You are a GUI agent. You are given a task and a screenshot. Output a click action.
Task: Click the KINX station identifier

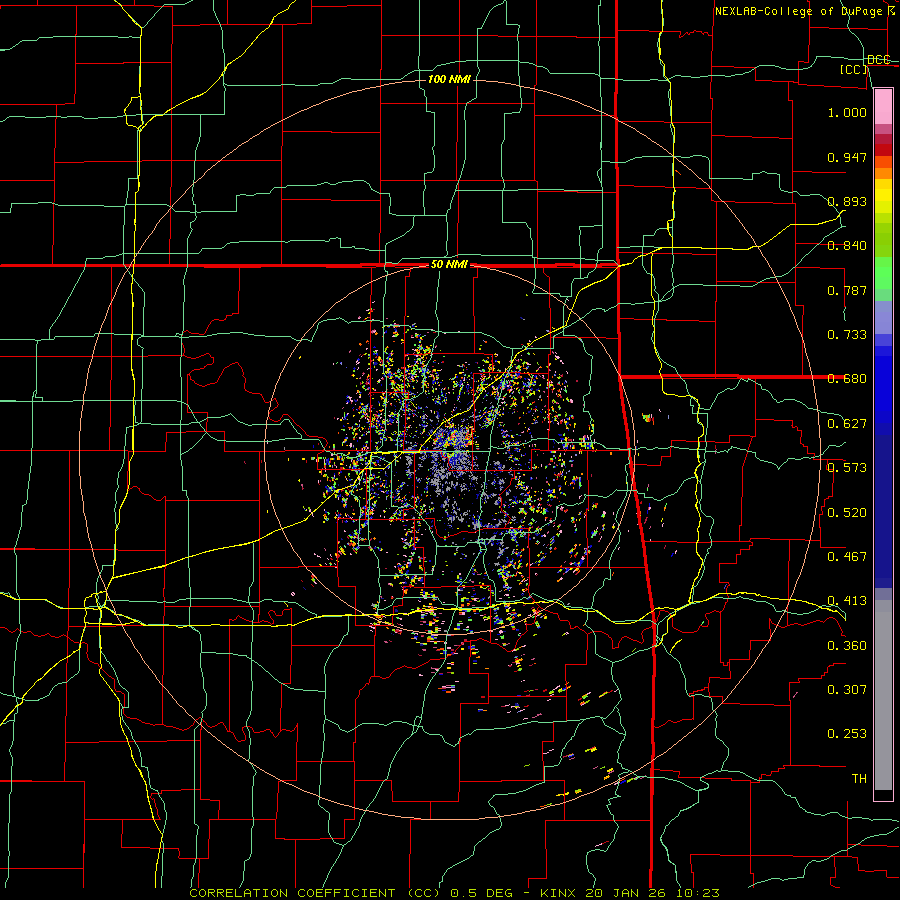click(x=560, y=893)
